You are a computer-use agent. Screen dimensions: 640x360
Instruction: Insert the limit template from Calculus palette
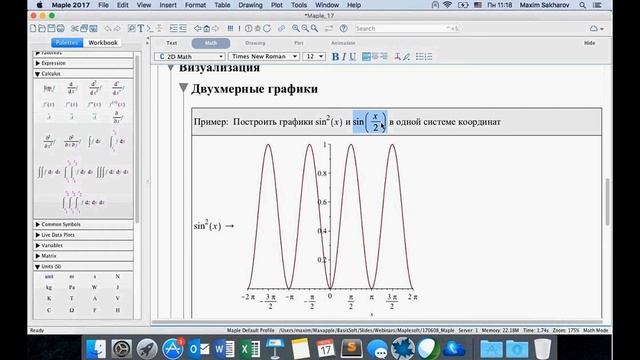point(49,88)
